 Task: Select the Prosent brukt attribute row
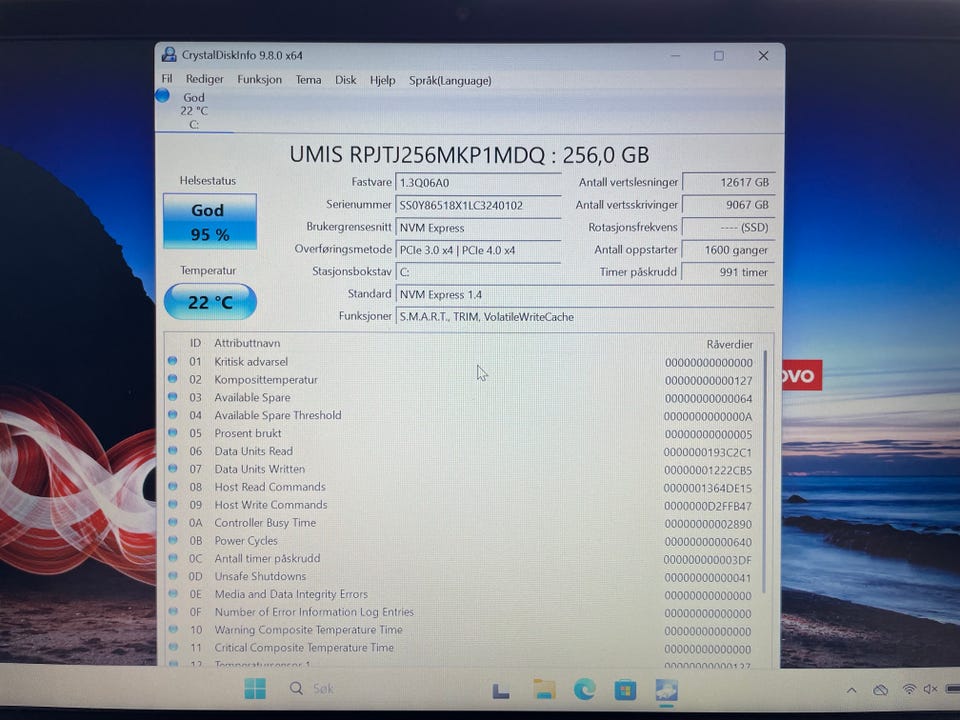click(462, 433)
